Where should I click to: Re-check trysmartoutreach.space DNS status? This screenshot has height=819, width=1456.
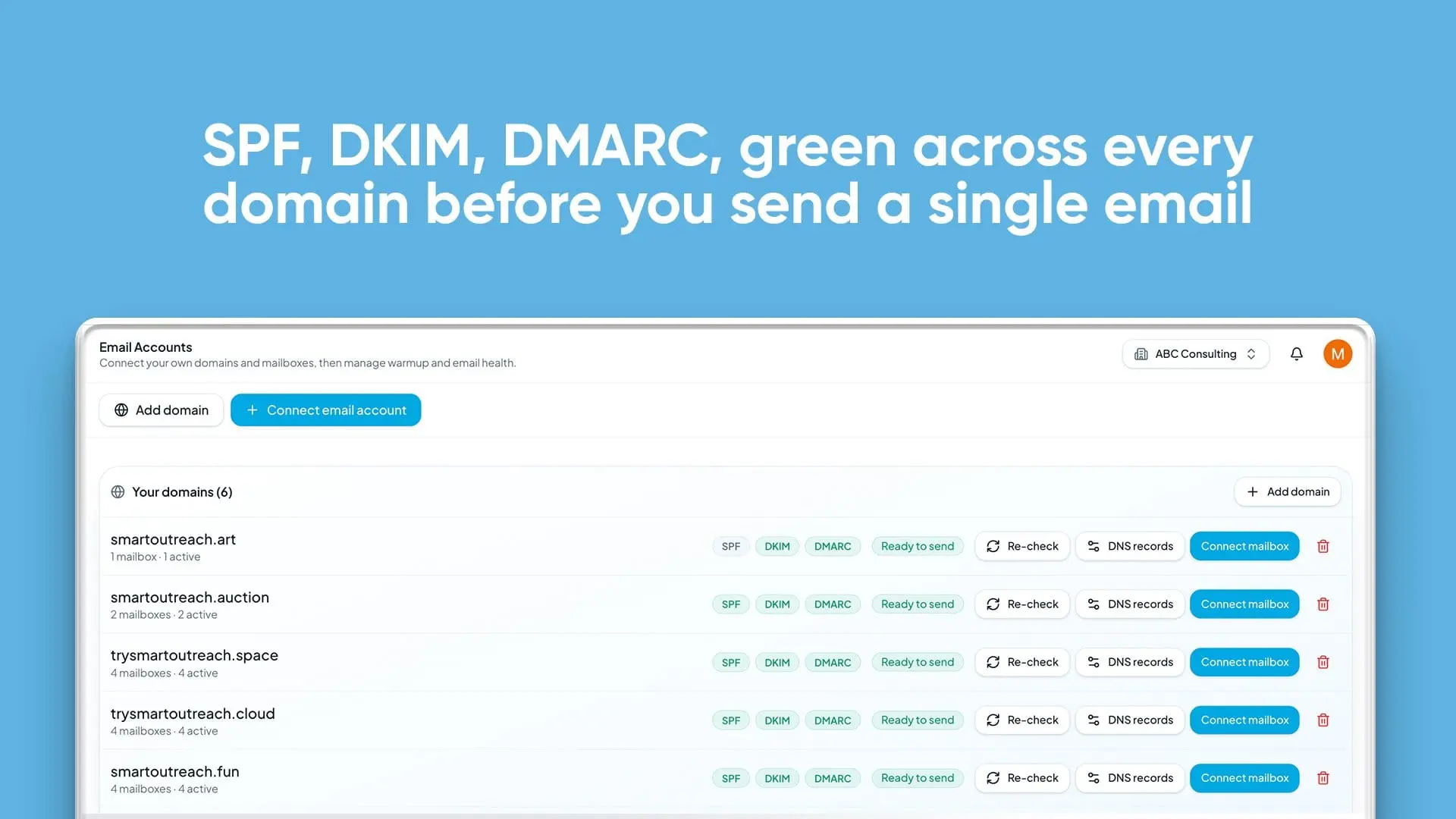click(x=1022, y=663)
